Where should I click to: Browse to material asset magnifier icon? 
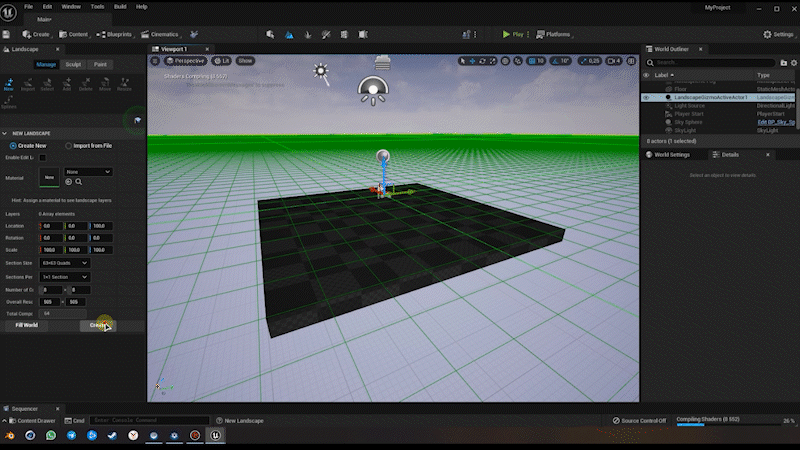point(79,182)
